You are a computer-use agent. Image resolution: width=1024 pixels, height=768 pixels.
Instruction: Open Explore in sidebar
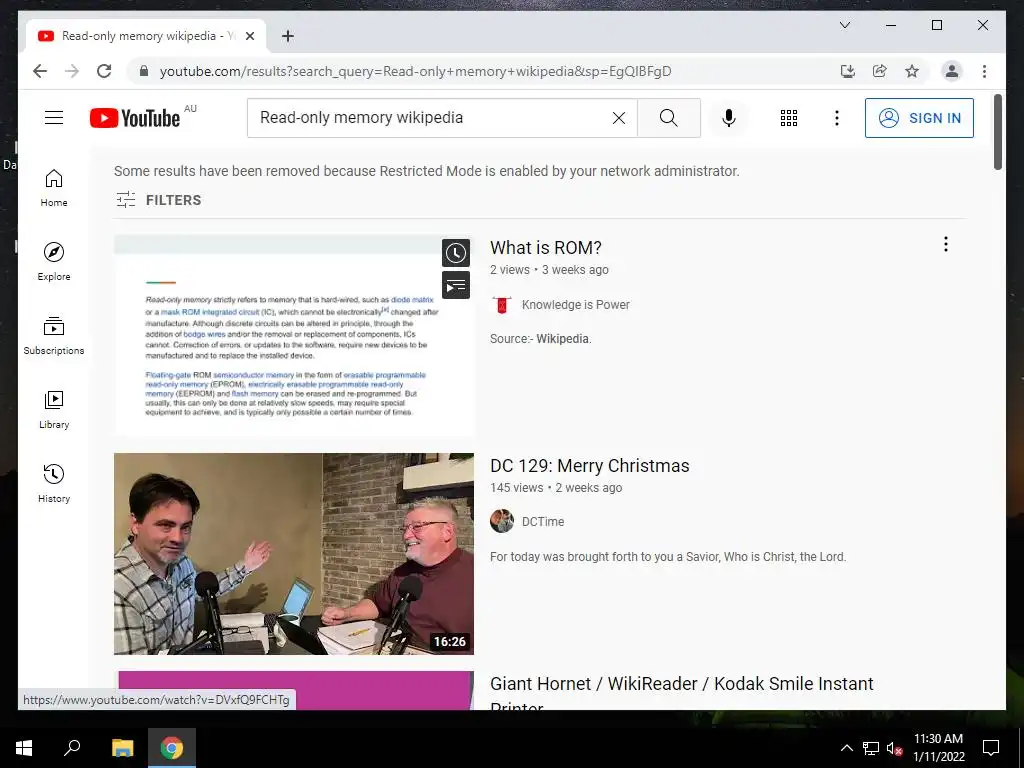pyautogui.click(x=54, y=262)
